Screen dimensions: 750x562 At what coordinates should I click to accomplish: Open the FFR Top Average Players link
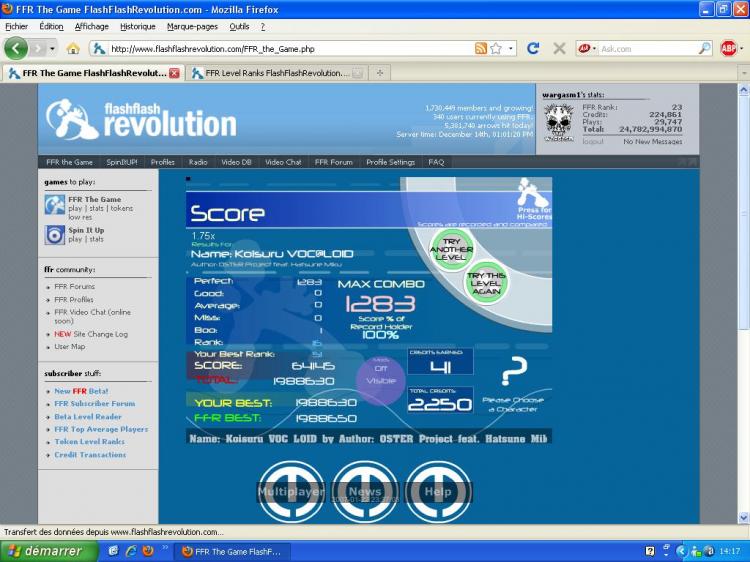pos(101,429)
